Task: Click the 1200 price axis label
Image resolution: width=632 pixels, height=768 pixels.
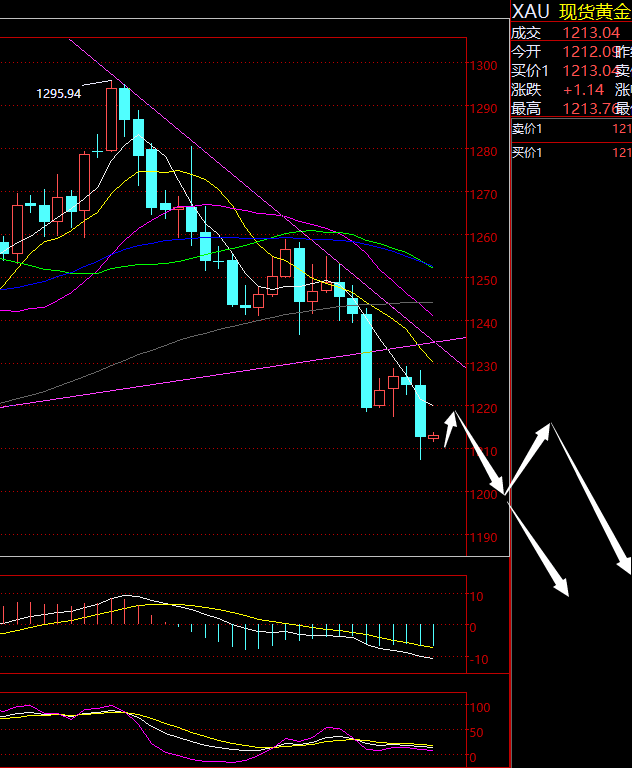Action: [487, 496]
